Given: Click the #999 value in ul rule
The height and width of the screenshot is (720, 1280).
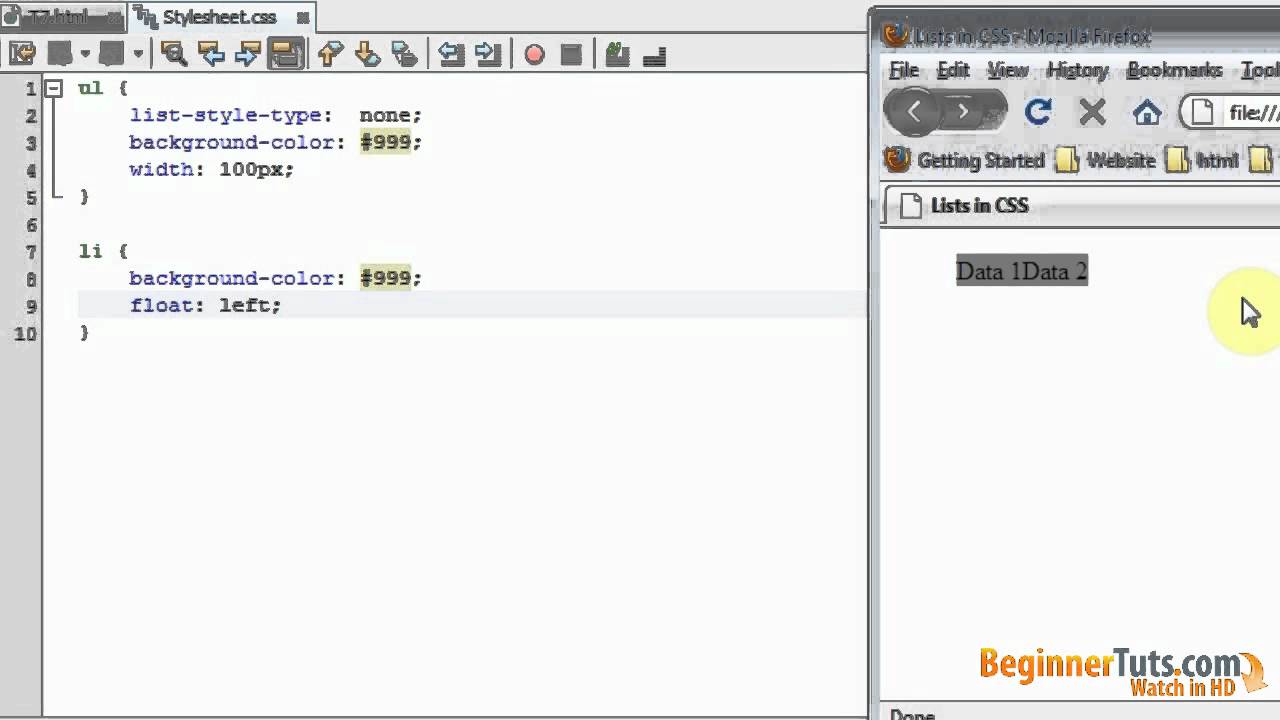Looking at the screenshot, I should 385,142.
